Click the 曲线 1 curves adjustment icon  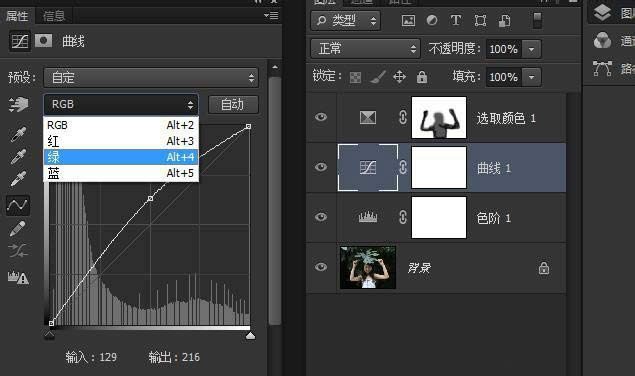pos(368,167)
